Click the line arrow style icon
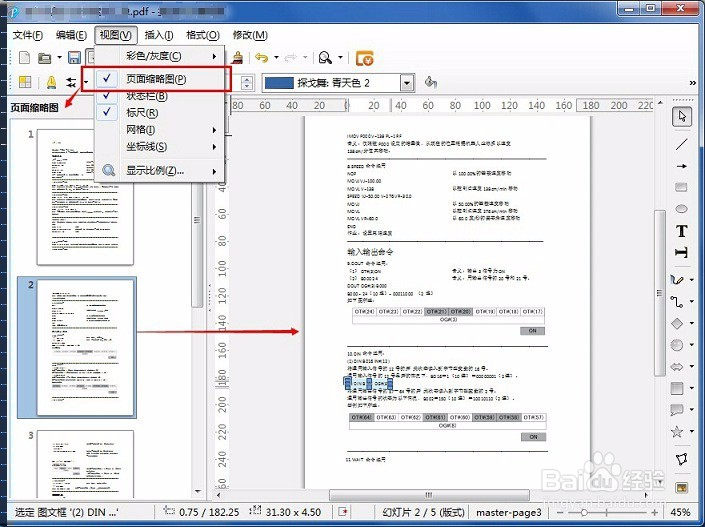The image size is (705, 527). pyautogui.click(x=71, y=82)
